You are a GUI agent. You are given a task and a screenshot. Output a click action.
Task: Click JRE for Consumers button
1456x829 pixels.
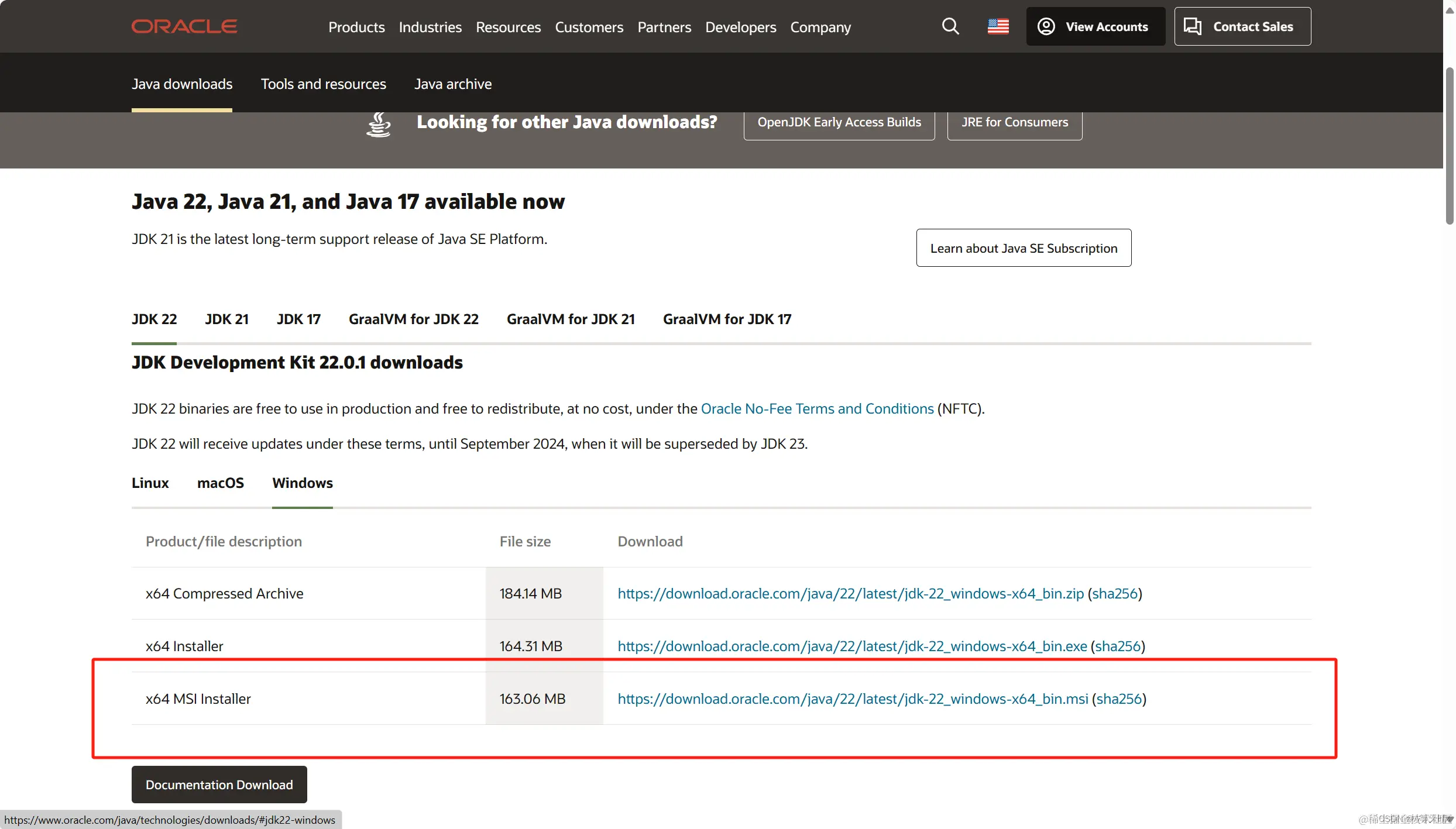1015,123
